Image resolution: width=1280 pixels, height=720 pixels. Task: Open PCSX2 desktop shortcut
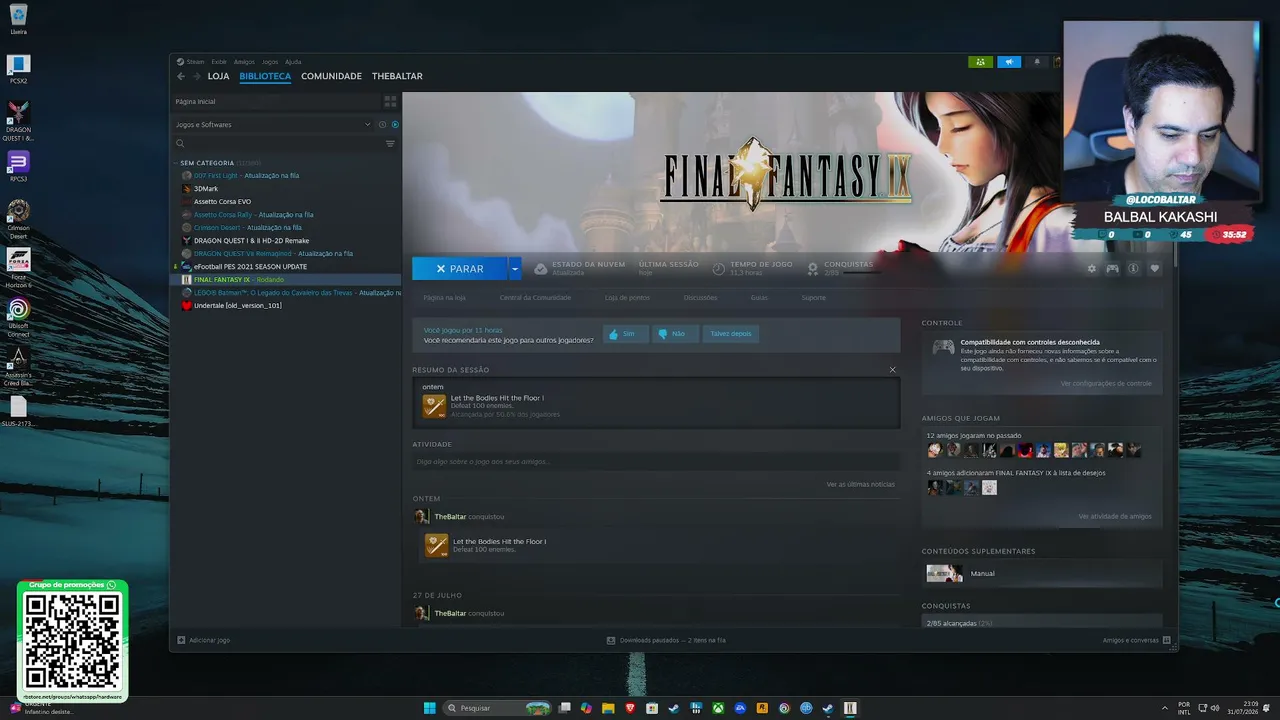(x=18, y=70)
